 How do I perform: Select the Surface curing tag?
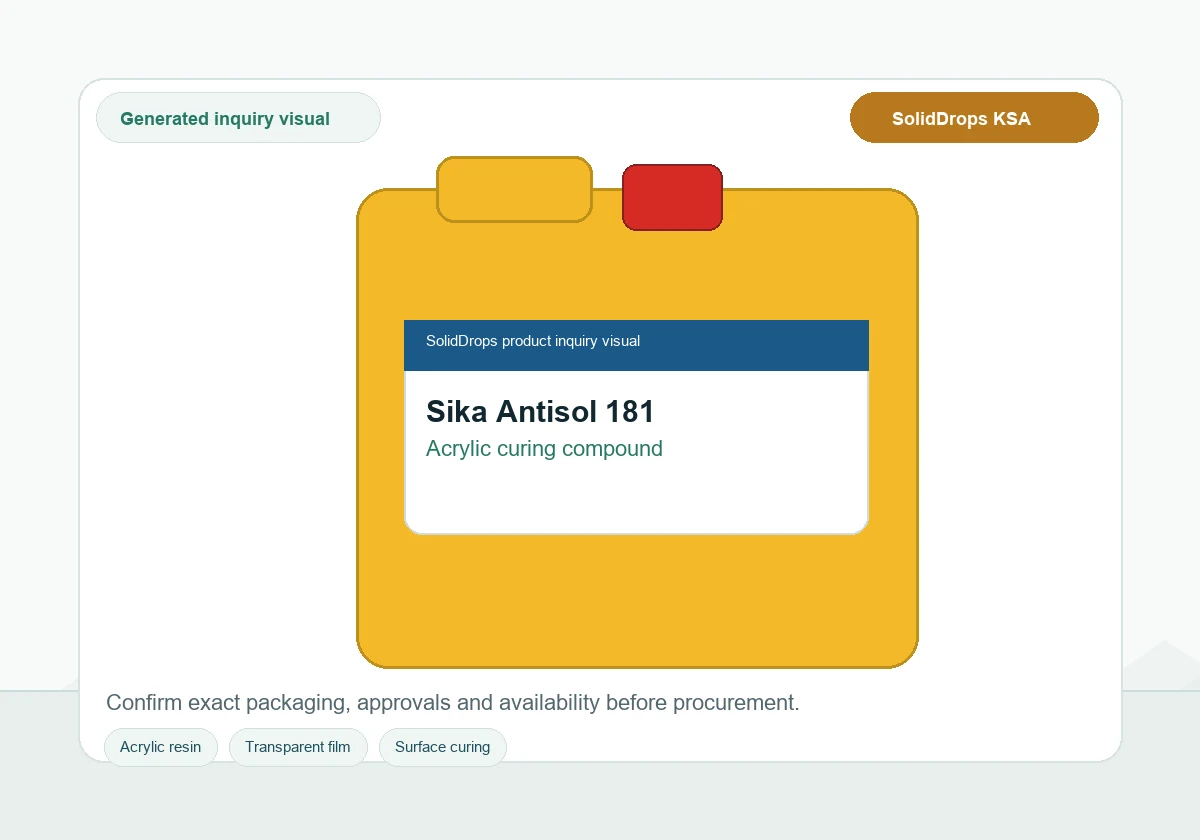tap(443, 747)
